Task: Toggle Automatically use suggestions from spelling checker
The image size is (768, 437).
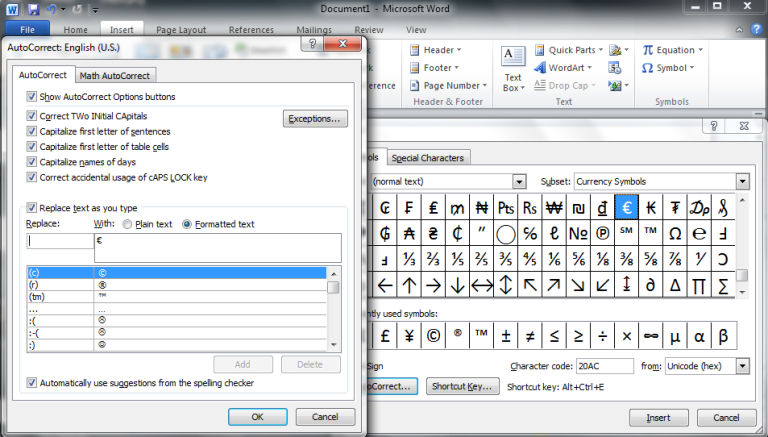Action: 31,383
